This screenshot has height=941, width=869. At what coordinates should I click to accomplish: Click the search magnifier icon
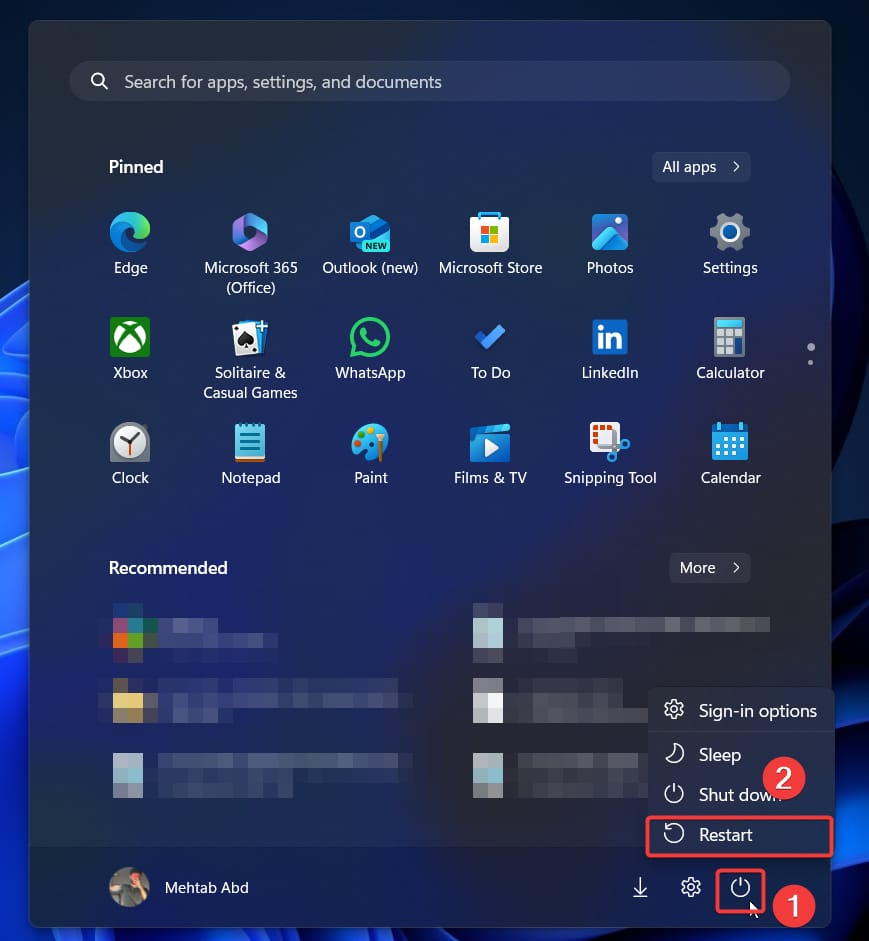click(x=99, y=81)
